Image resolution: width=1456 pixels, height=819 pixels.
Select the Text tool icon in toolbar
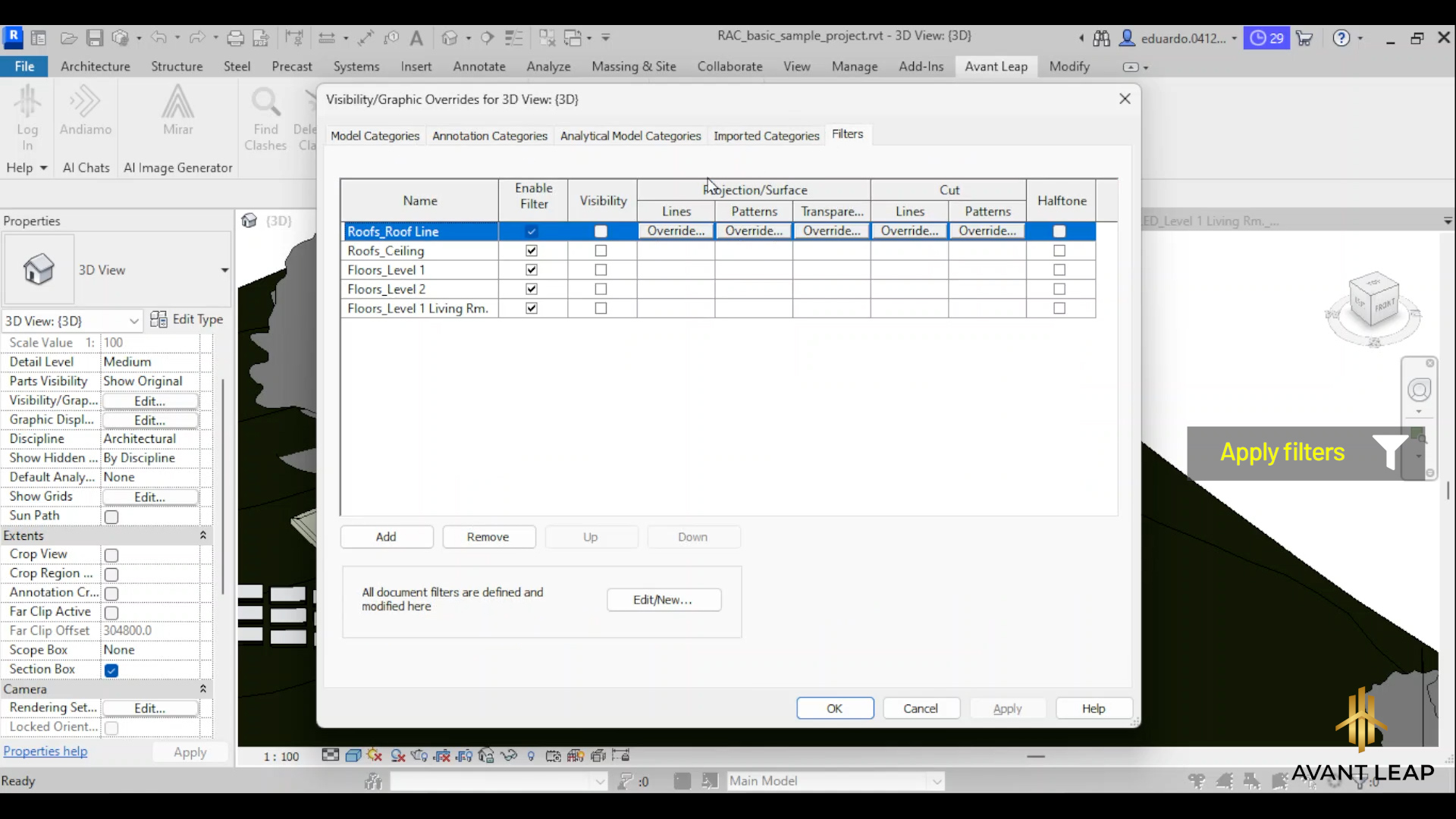[416, 37]
